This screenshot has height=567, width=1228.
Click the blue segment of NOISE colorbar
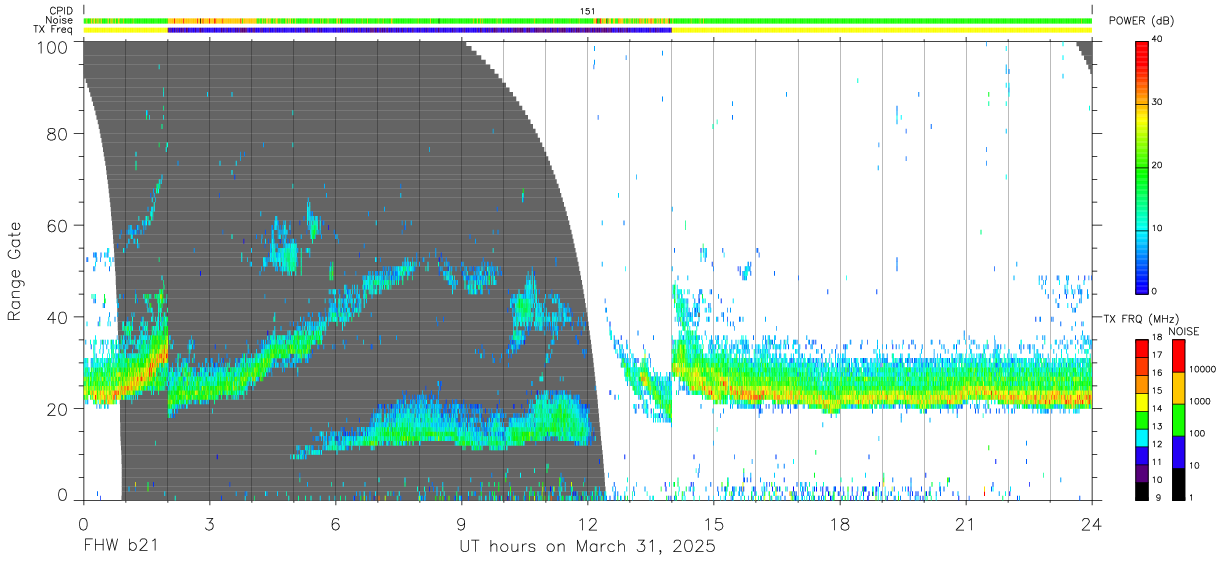1176,452
